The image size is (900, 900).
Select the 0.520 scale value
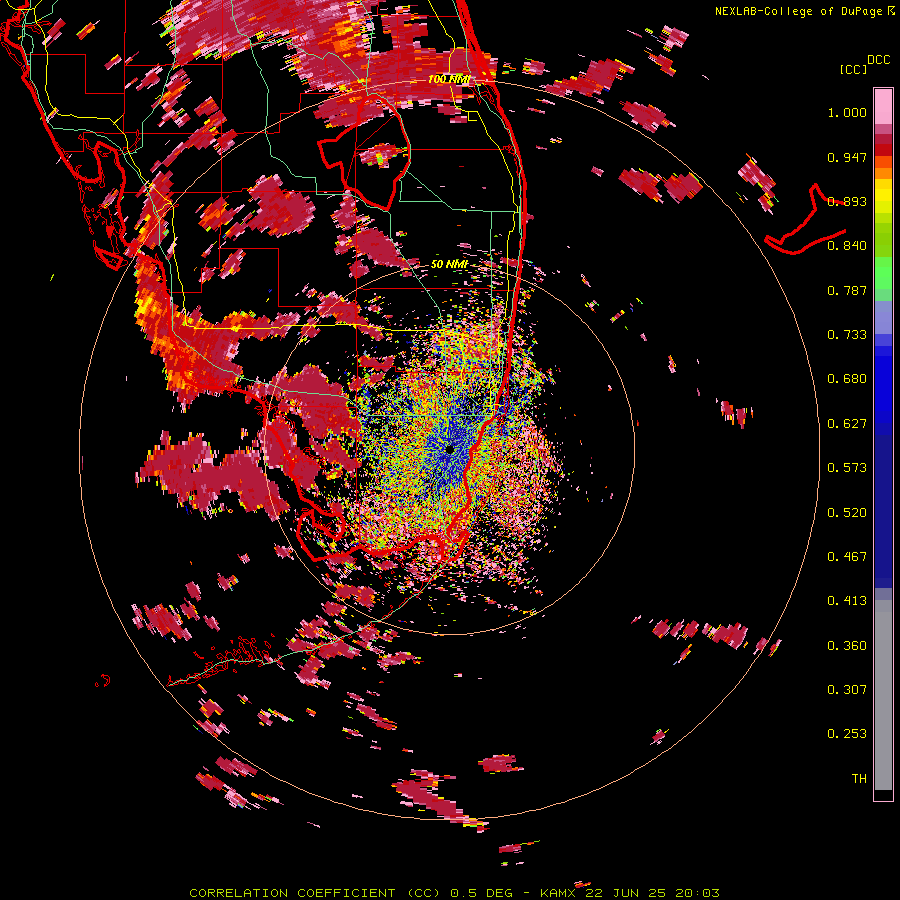(847, 513)
